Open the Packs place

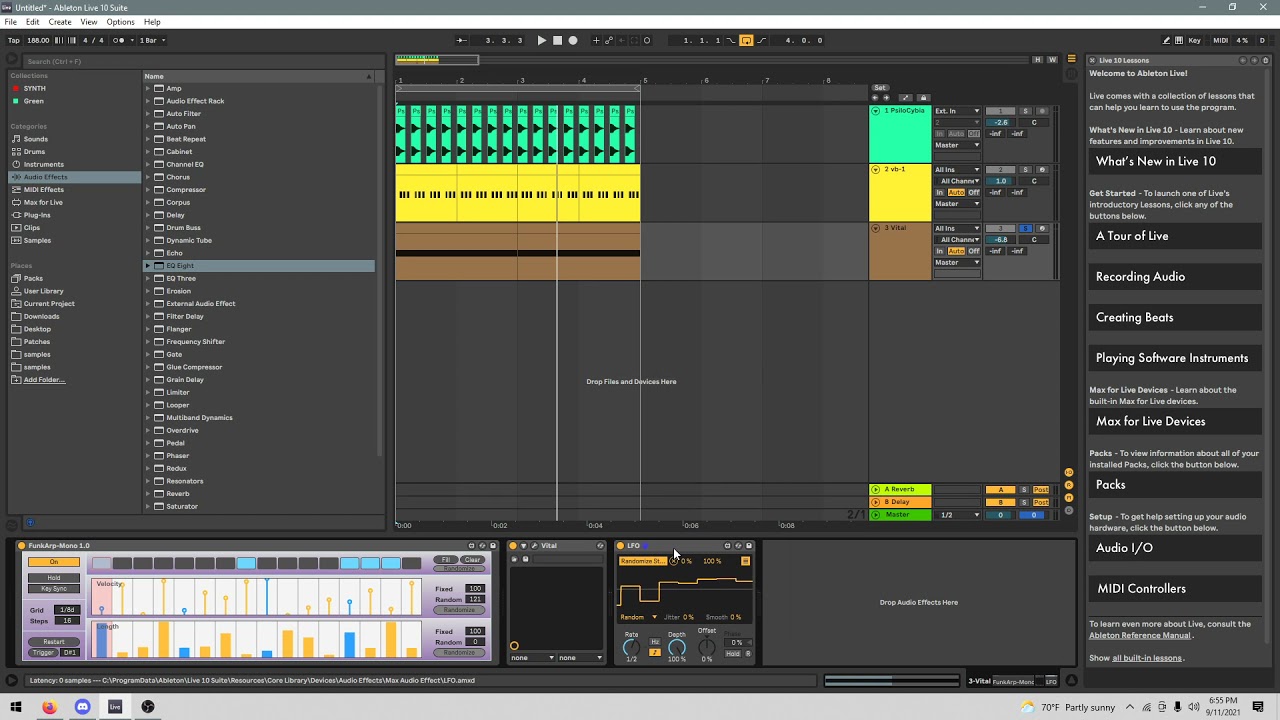(33, 278)
